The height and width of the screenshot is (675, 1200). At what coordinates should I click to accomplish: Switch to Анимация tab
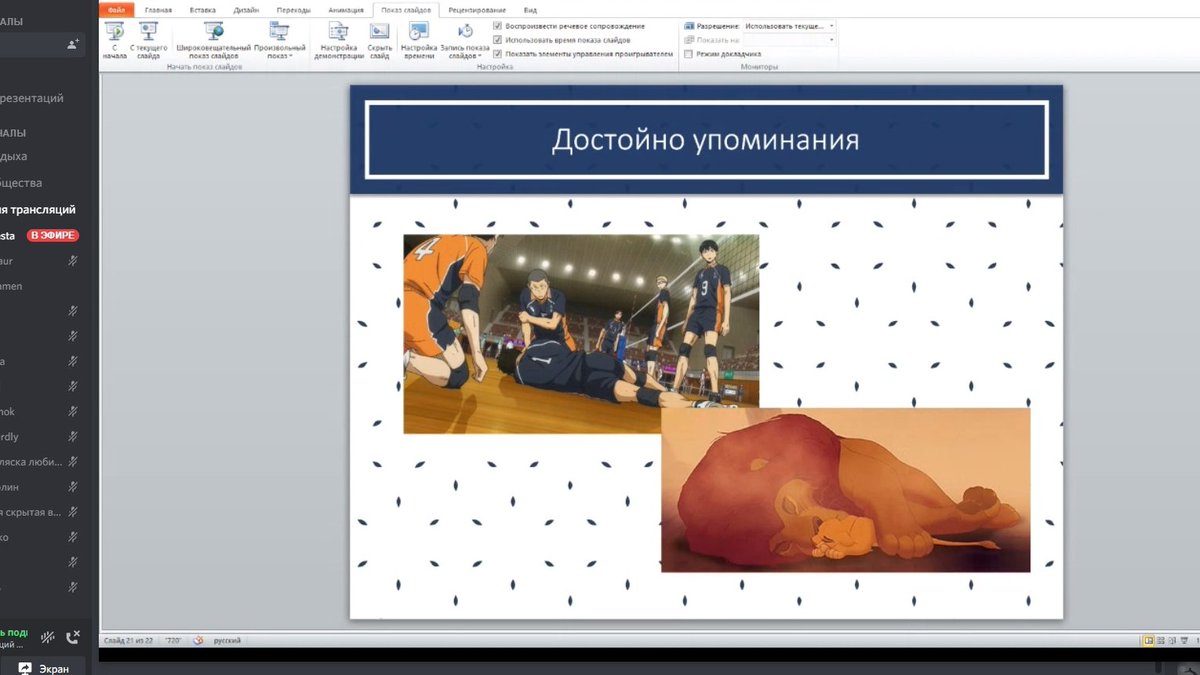tap(346, 10)
